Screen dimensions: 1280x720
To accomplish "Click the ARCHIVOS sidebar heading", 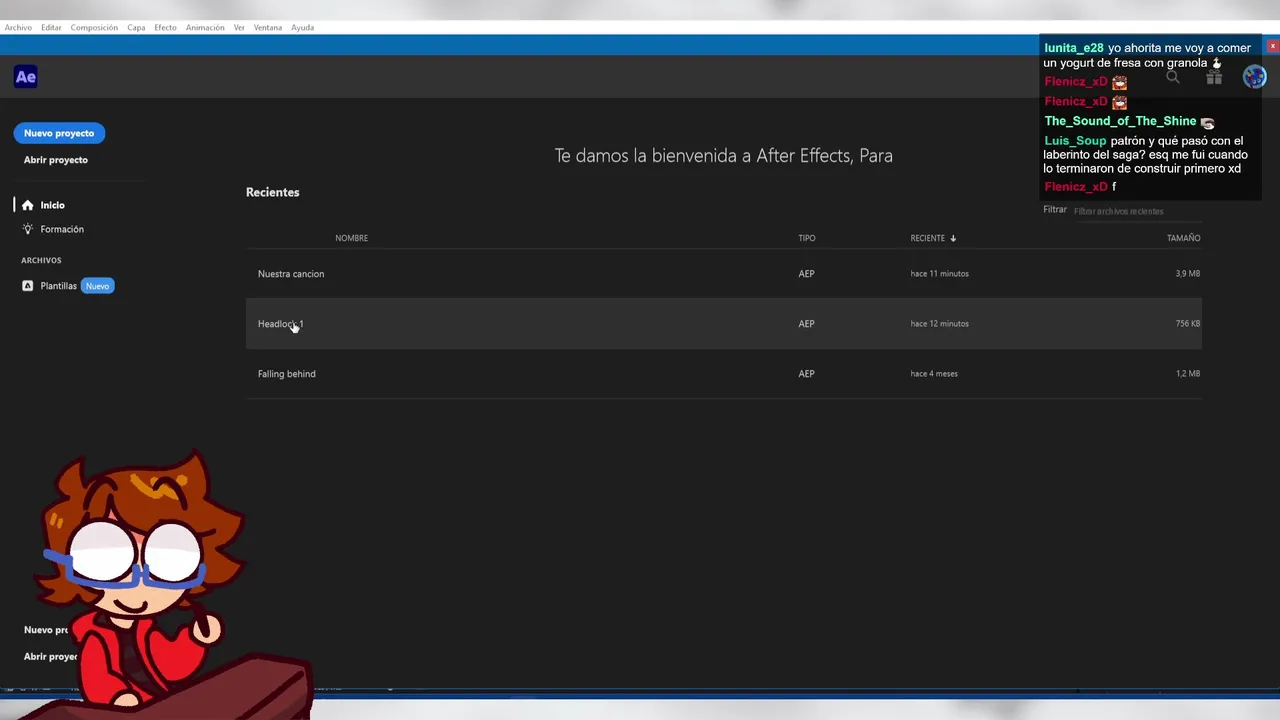I will coord(41,260).
